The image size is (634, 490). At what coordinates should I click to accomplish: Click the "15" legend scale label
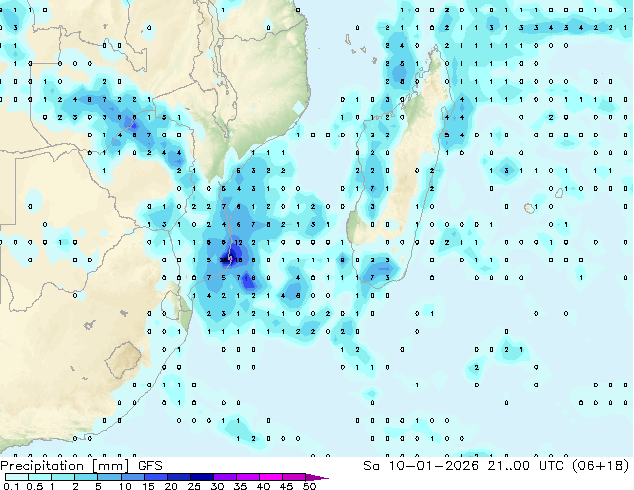[148, 486]
